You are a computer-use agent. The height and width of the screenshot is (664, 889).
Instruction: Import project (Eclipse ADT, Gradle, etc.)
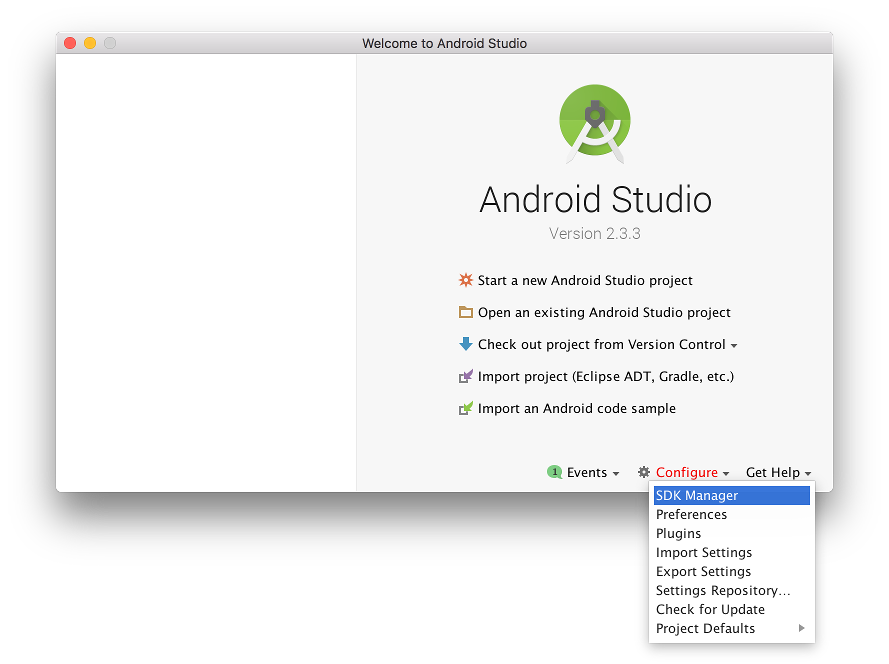coord(606,377)
